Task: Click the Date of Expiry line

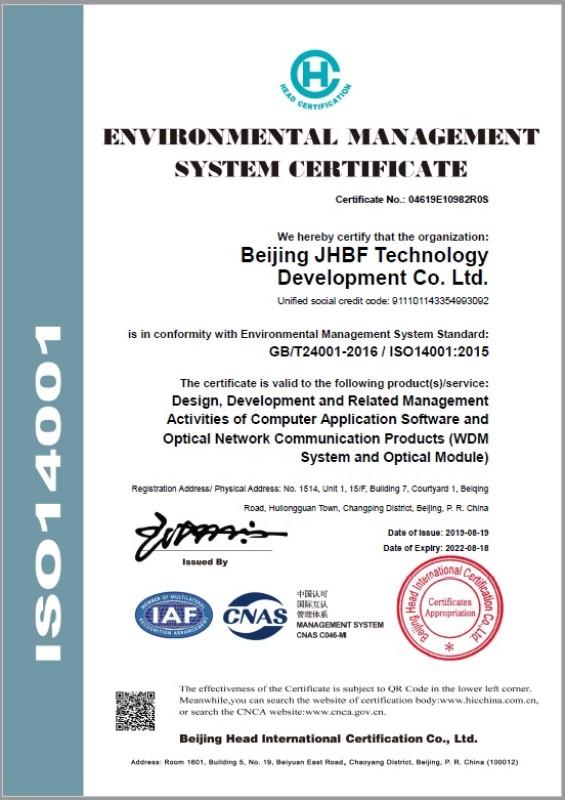Action: coord(436,548)
